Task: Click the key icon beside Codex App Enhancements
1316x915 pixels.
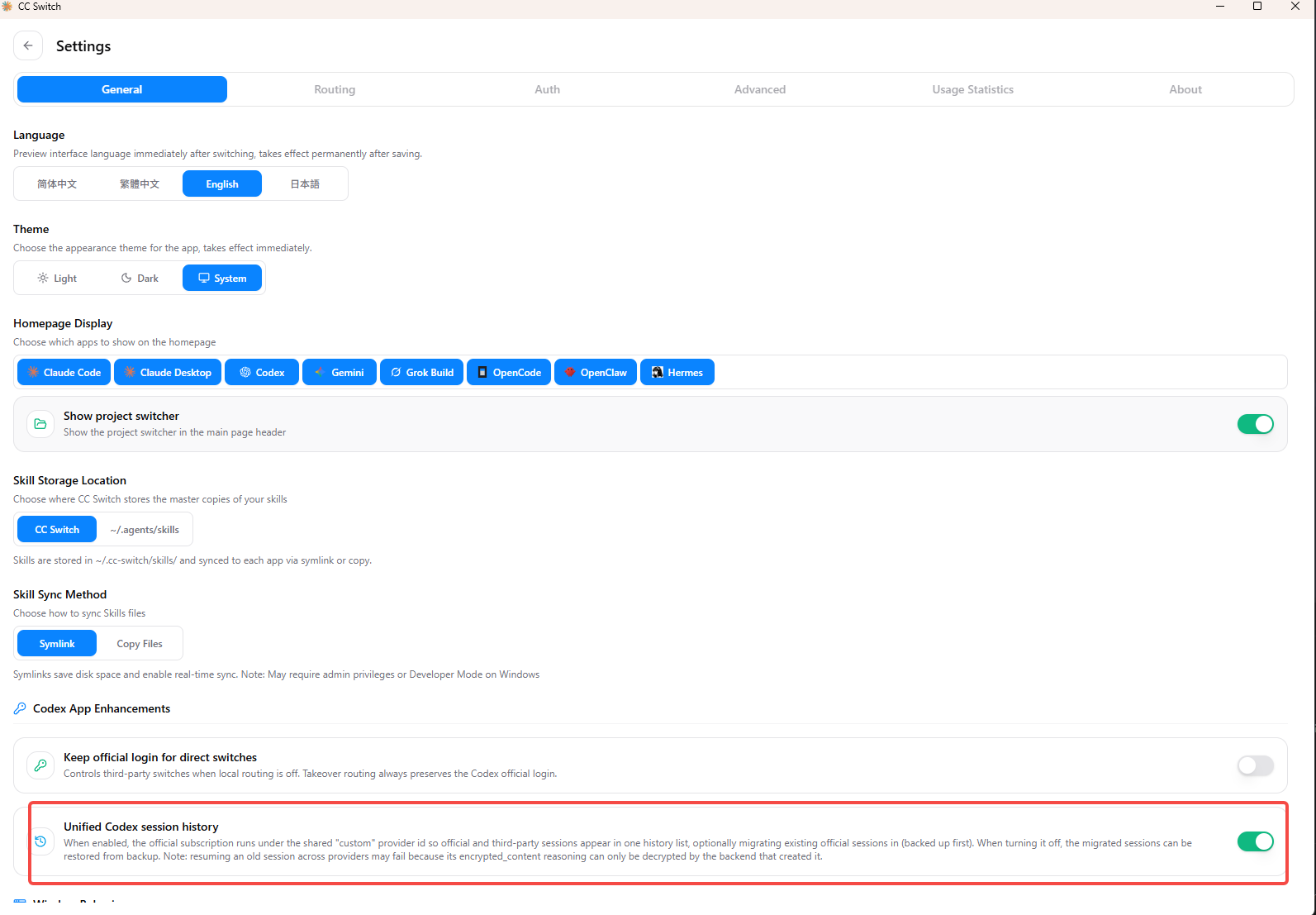Action: pyautogui.click(x=20, y=708)
